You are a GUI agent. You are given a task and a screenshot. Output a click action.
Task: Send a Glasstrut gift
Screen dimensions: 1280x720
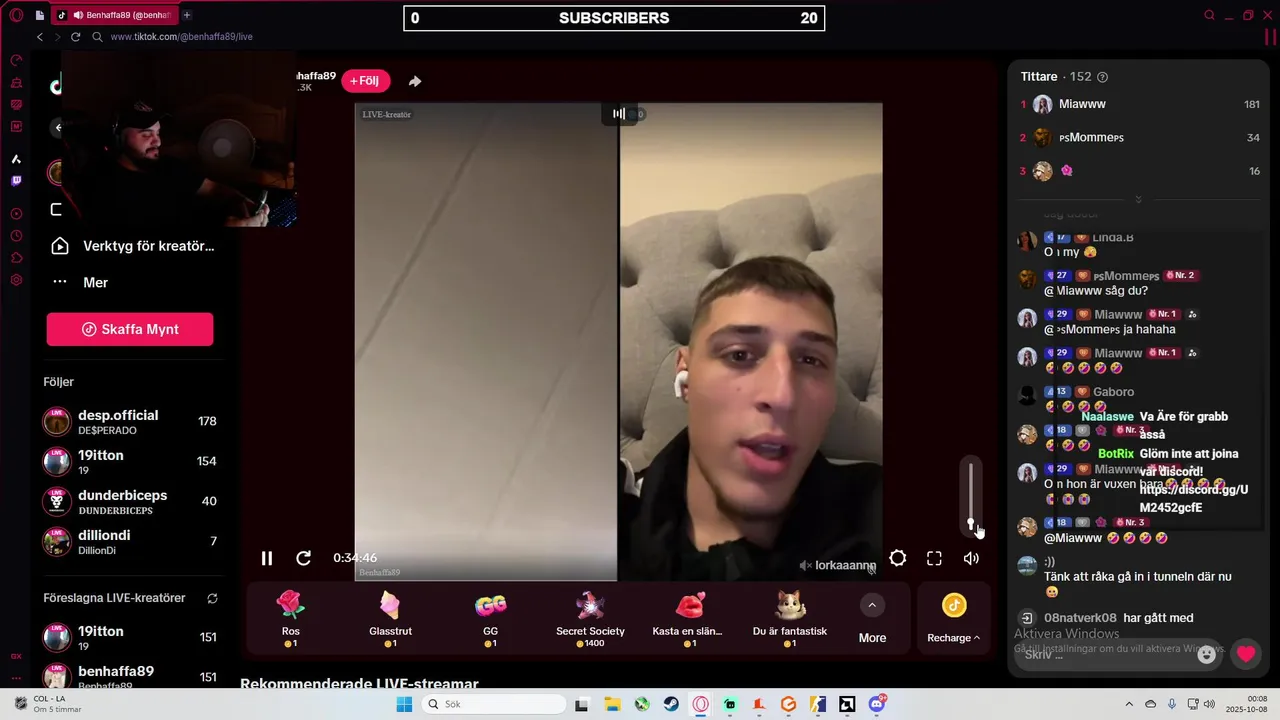coord(390,618)
